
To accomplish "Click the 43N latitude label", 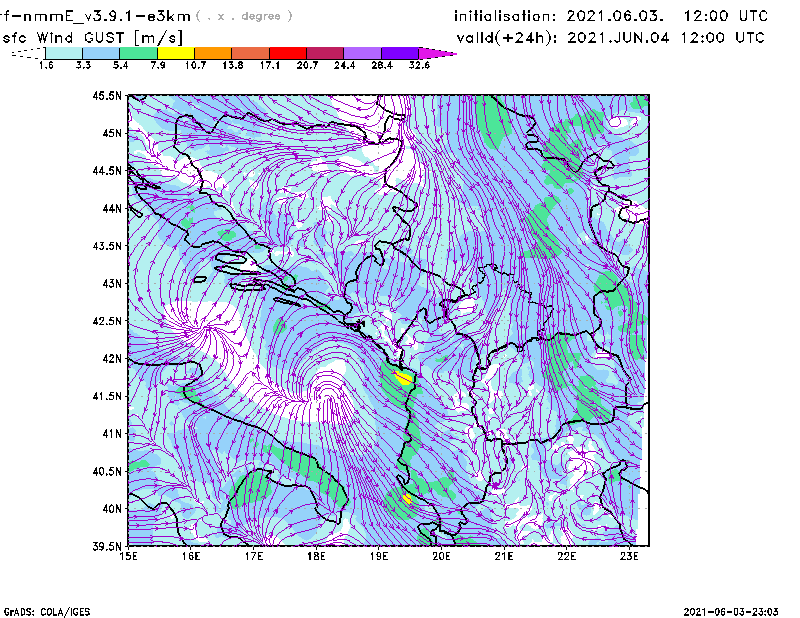I will [112, 283].
